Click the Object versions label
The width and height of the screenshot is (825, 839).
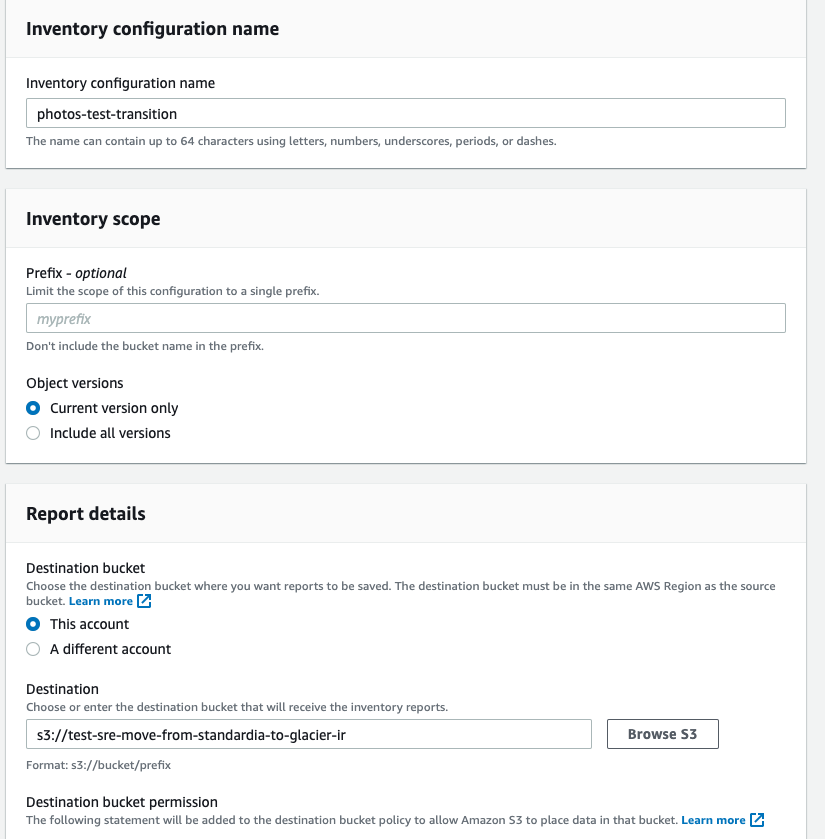[x=75, y=383]
